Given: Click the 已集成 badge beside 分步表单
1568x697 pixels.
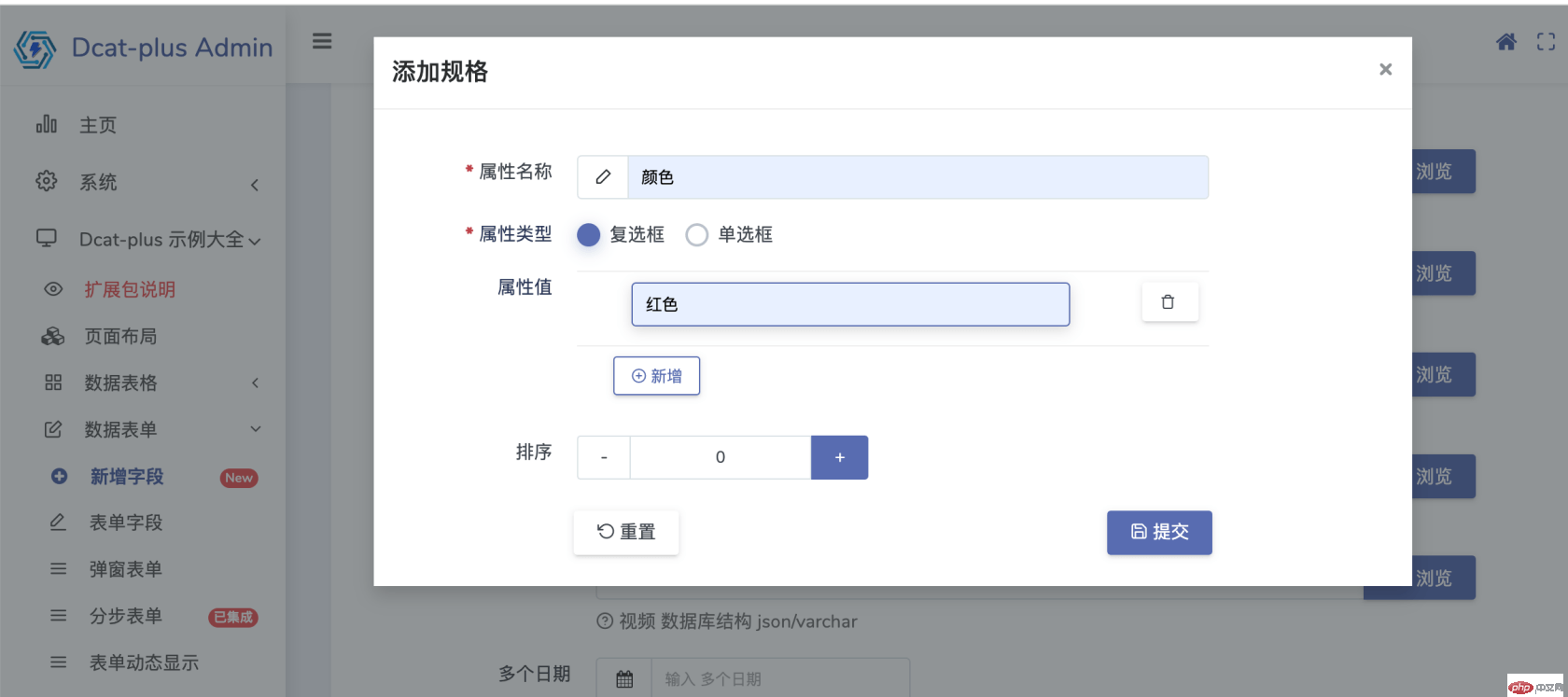Looking at the screenshot, I should (x=233, y=617).
